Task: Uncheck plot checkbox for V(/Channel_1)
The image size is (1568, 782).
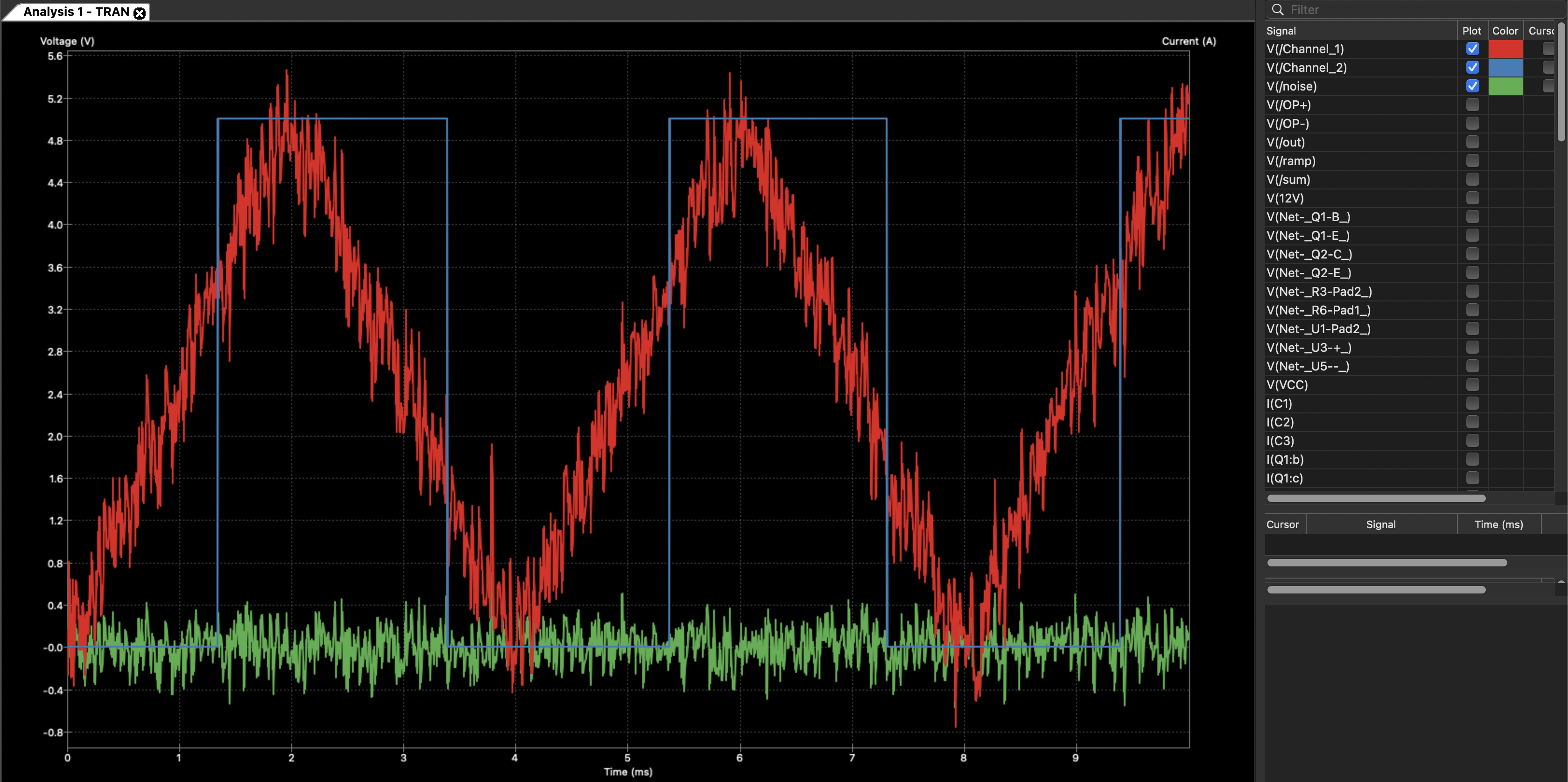Action: point(1472,49)
